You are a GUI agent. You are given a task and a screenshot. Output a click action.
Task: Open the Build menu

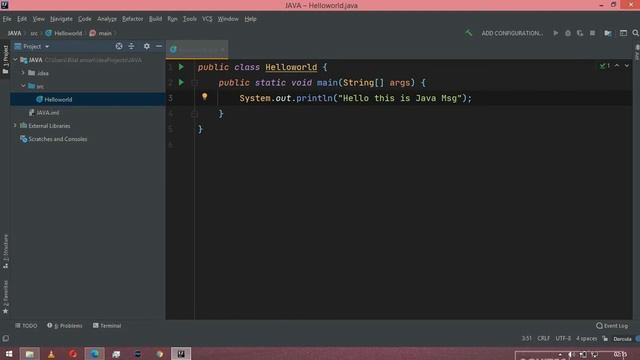pos(155,19)
